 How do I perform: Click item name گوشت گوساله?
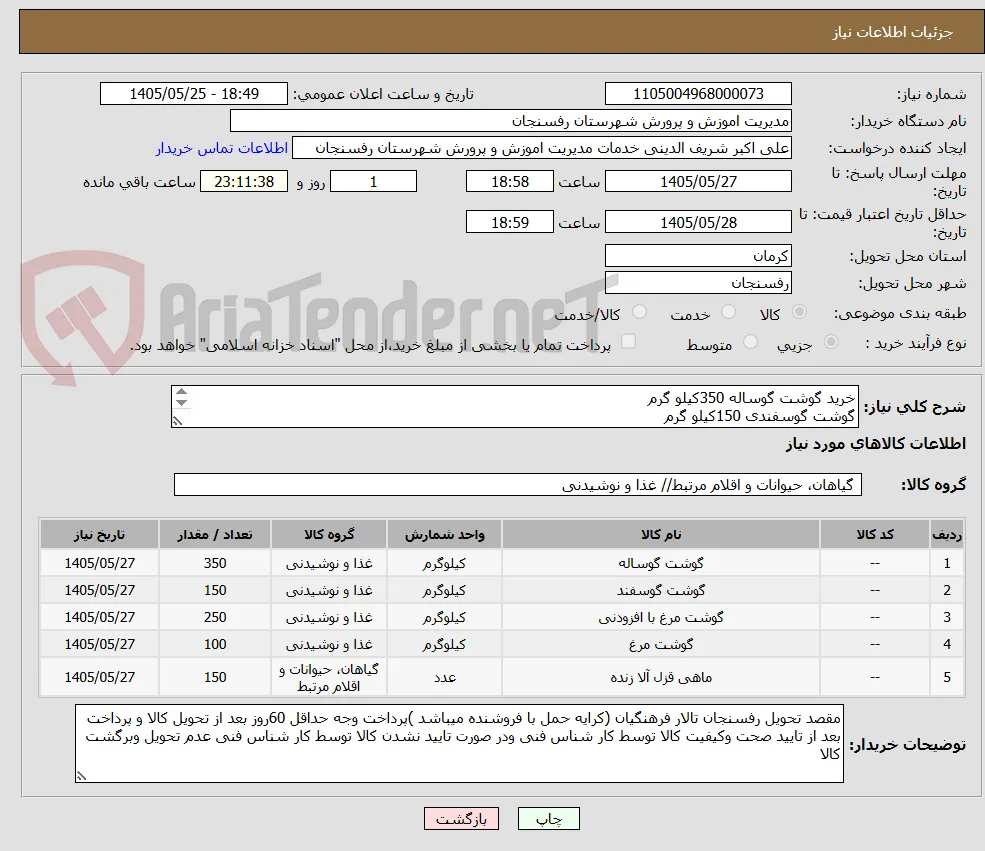click(661, 563)
